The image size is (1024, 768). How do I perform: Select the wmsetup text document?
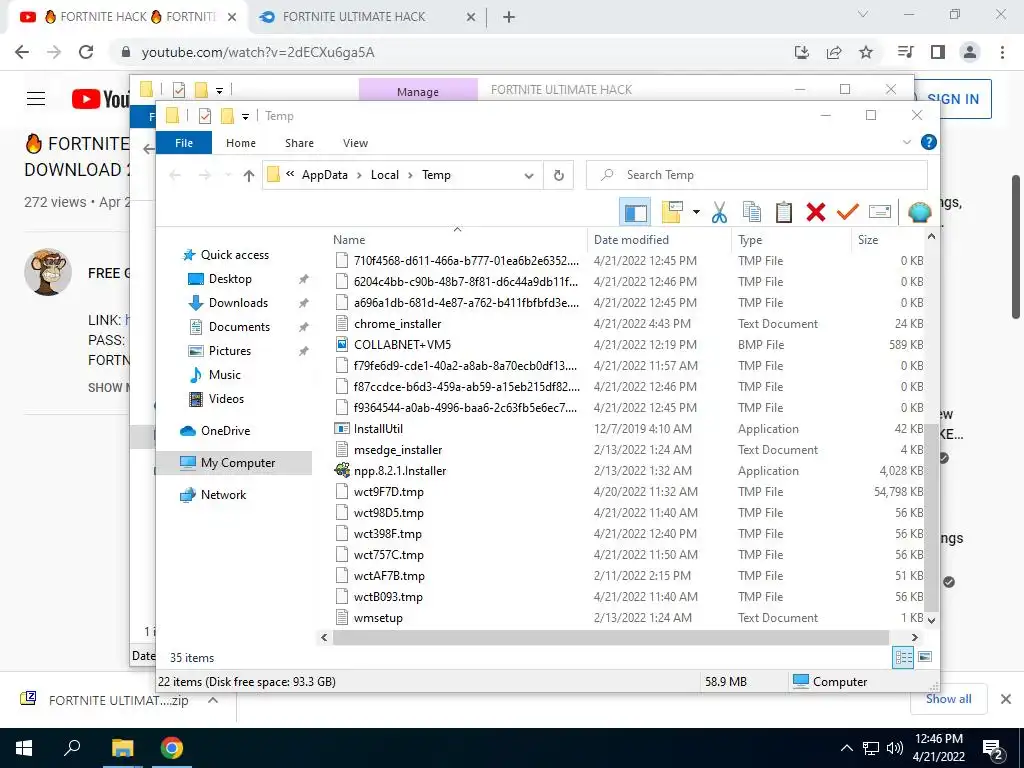[x=378, y=618]
